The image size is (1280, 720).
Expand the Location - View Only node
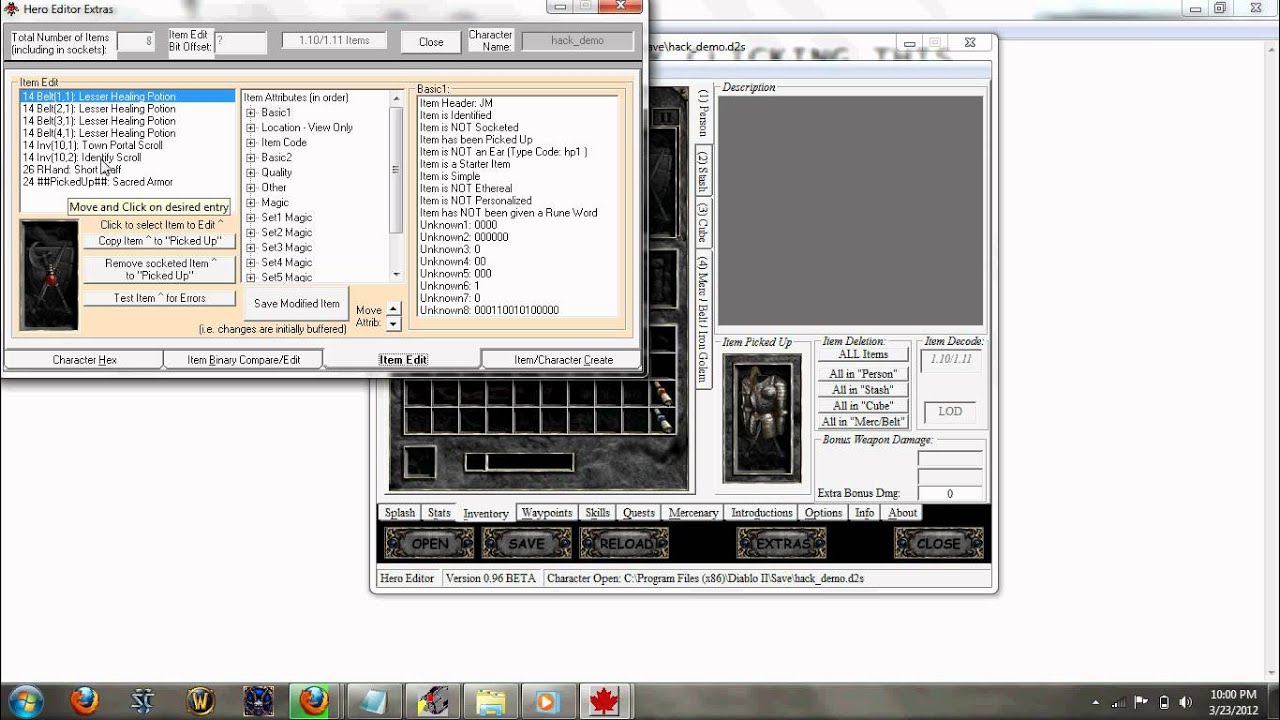251,128
